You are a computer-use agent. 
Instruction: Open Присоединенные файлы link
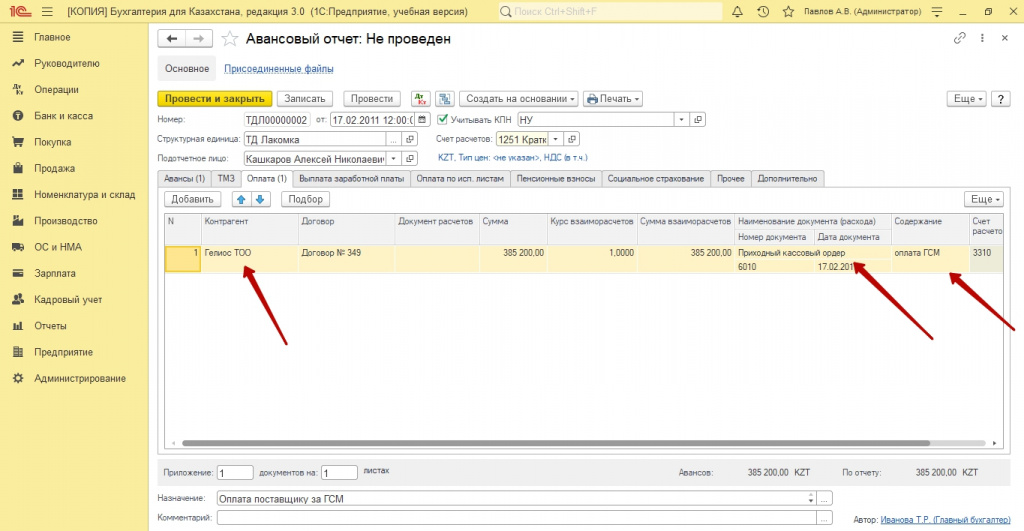point(279,69)
